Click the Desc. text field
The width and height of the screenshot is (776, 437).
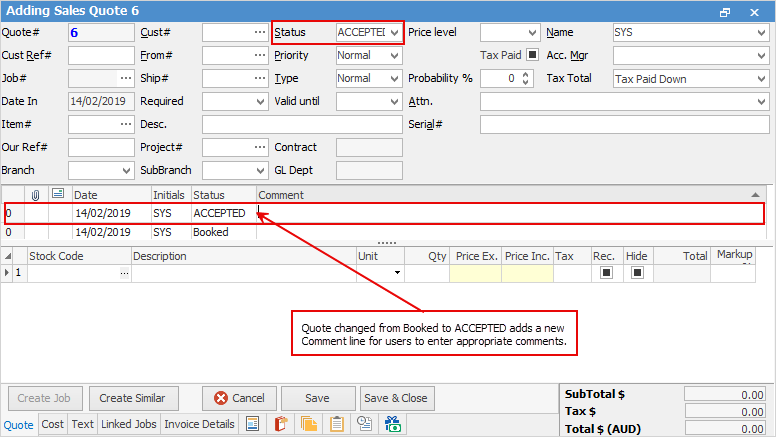point(300,124)
